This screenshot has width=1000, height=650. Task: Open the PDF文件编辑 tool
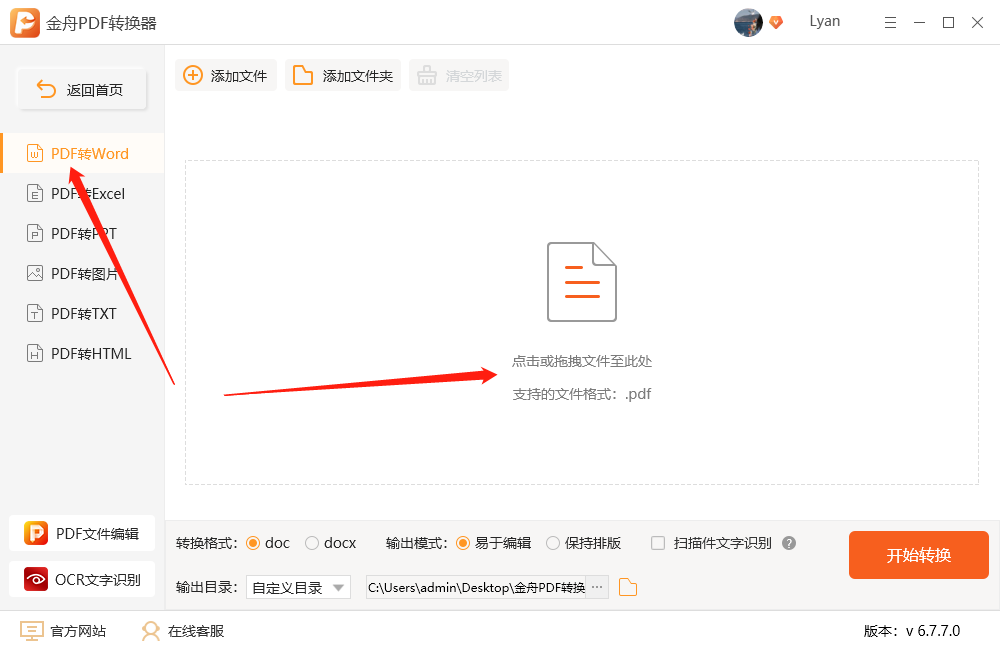pyautogui.click(x=82, y=533)
